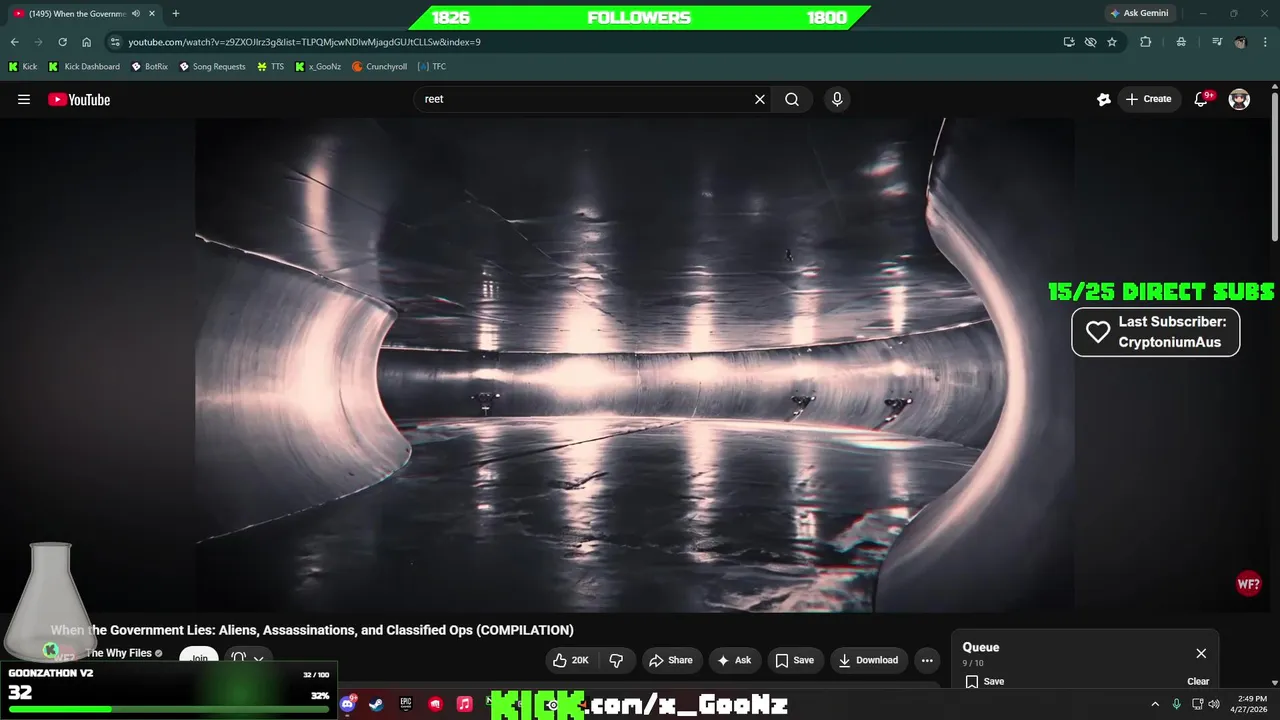Run search with the magnifier button
The width and height of the screenshot is (1280, 720).
pyautogui.click(x=792, y=99)
